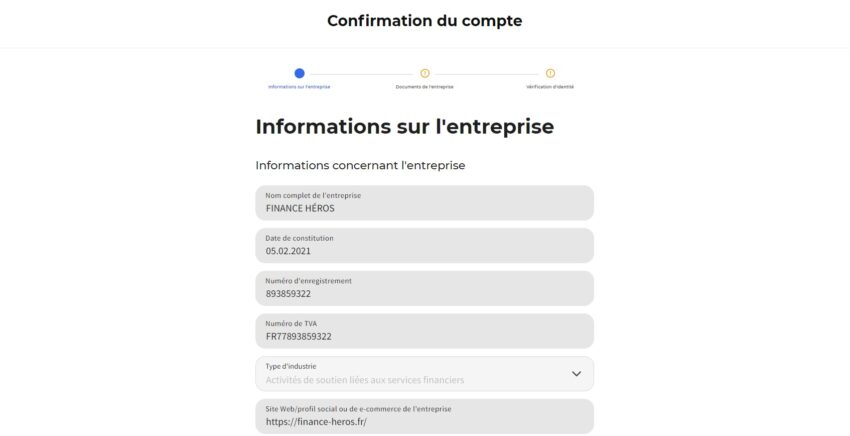Screen dimensions: 850x436
Task: Focus the Nom complet de l'entreprise field
Action: pyautogui.click(x=424, y=203)
